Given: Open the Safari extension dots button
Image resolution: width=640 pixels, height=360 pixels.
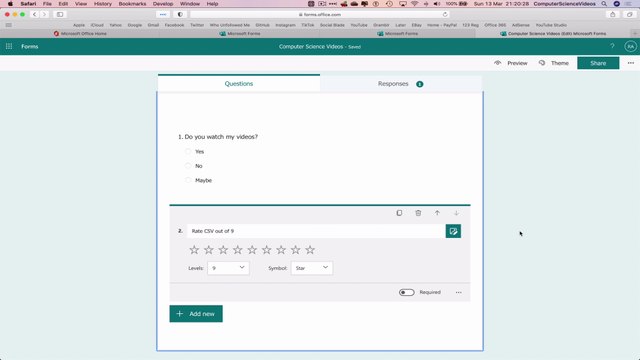Looking at the screenshot, I should [163, 14].
